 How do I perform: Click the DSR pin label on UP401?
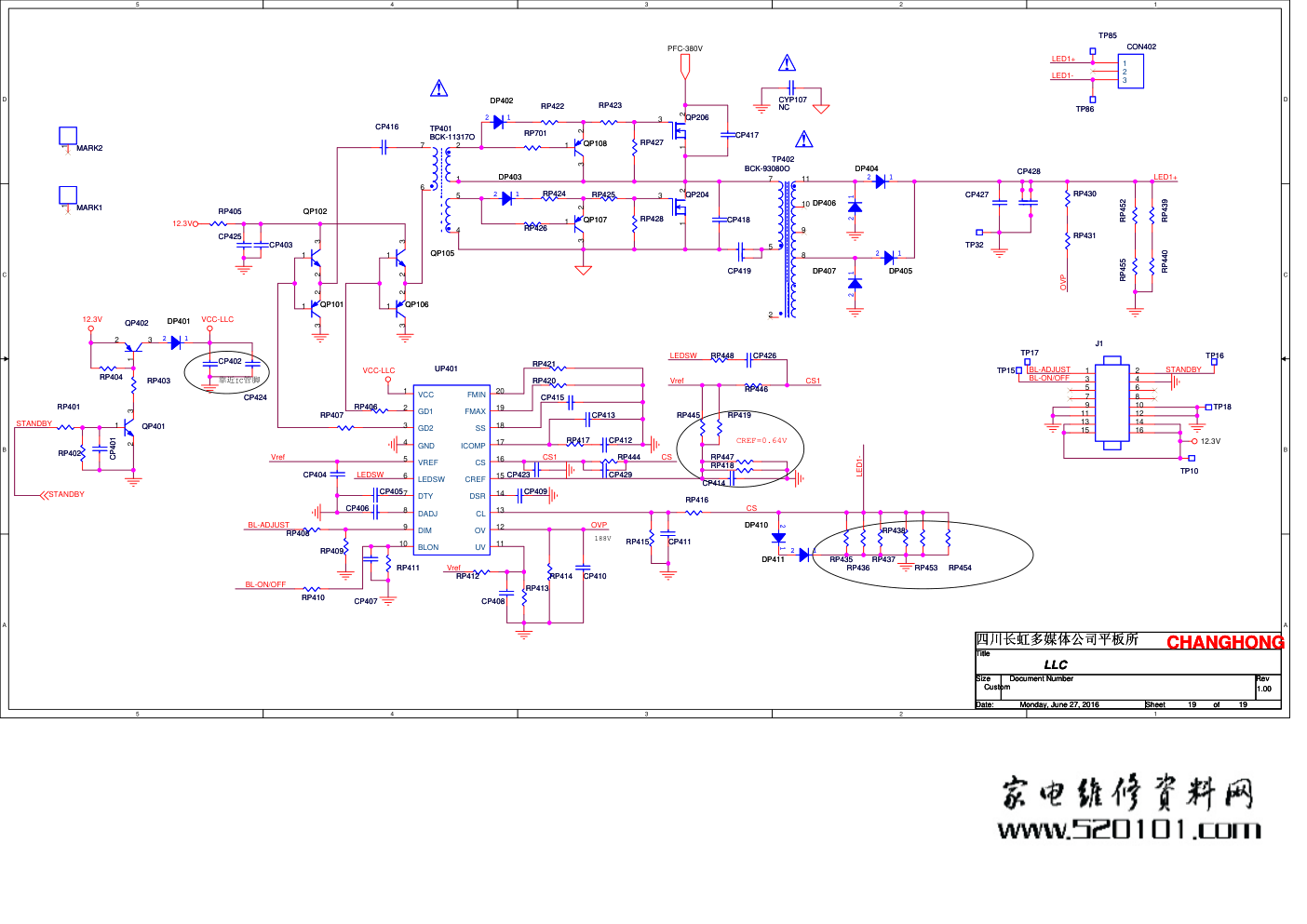pos(478,496)
